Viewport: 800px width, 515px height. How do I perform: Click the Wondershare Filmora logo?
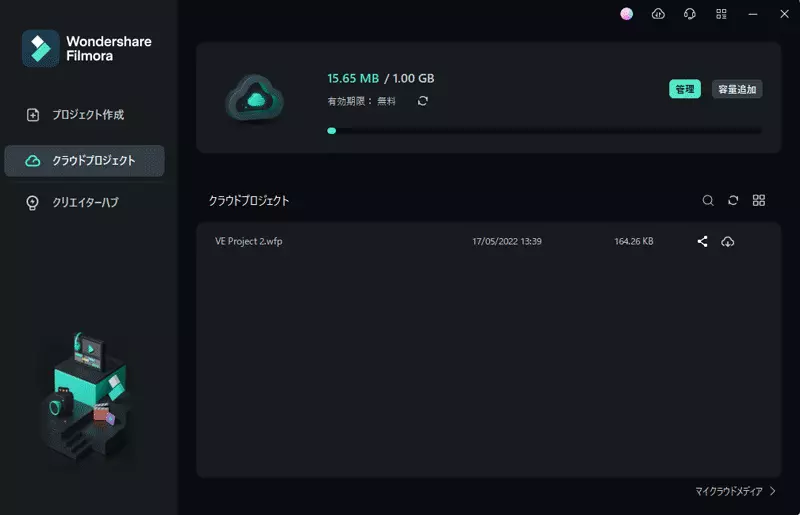tap(85, 48)
